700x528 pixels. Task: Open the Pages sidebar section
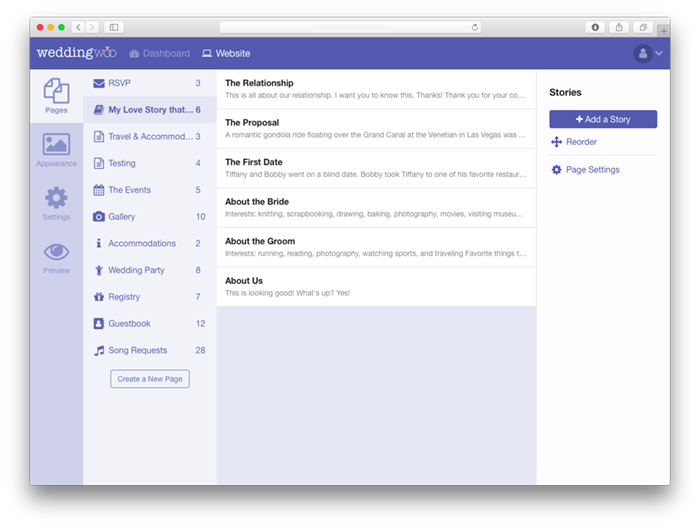pyautogui.click(x=56, y=96)
